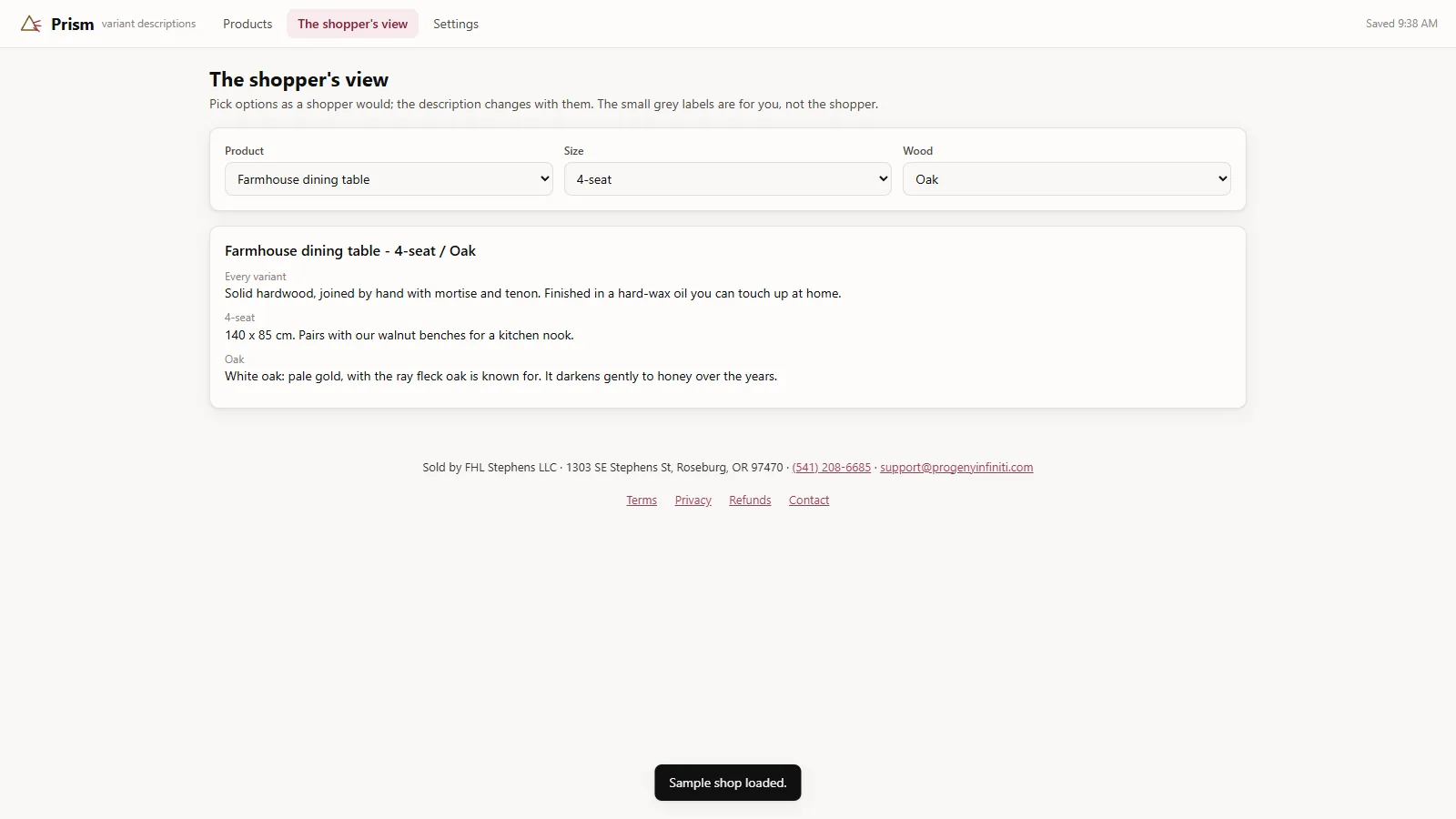
Task: Click the 'Sold by FHL Stephens LLC' address text
Action: pyautogui.click(x=602, y=468)
